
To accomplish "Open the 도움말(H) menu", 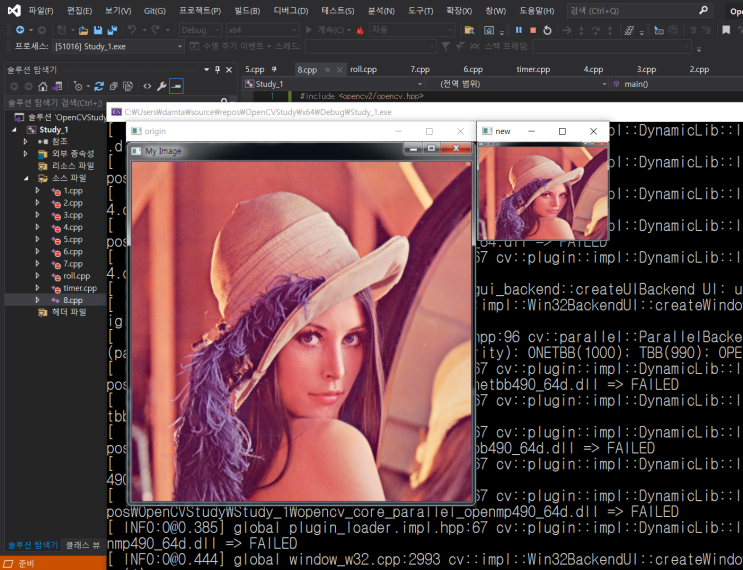I will (x=537, y=10).
